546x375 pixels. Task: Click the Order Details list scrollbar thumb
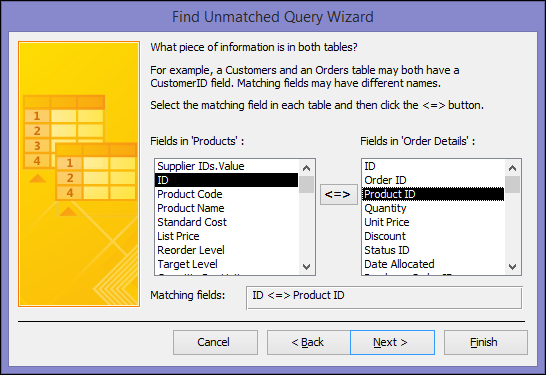512,185
